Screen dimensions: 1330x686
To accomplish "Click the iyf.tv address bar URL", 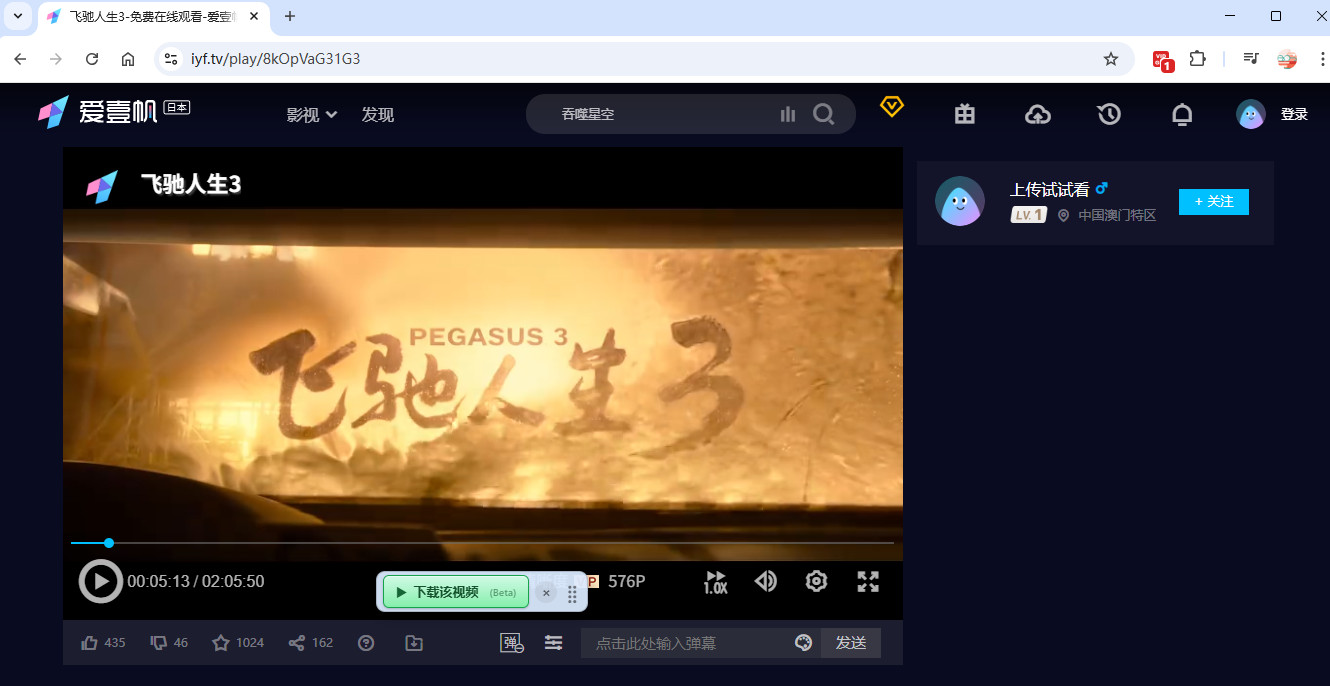I will point(276,59).
